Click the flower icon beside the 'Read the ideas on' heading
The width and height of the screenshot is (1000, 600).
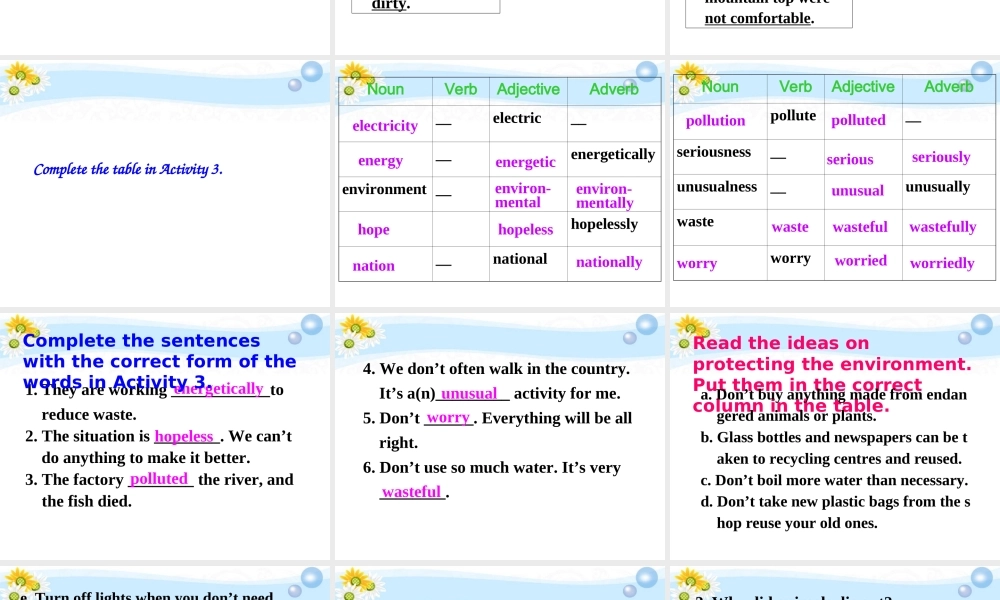point(691,331)
